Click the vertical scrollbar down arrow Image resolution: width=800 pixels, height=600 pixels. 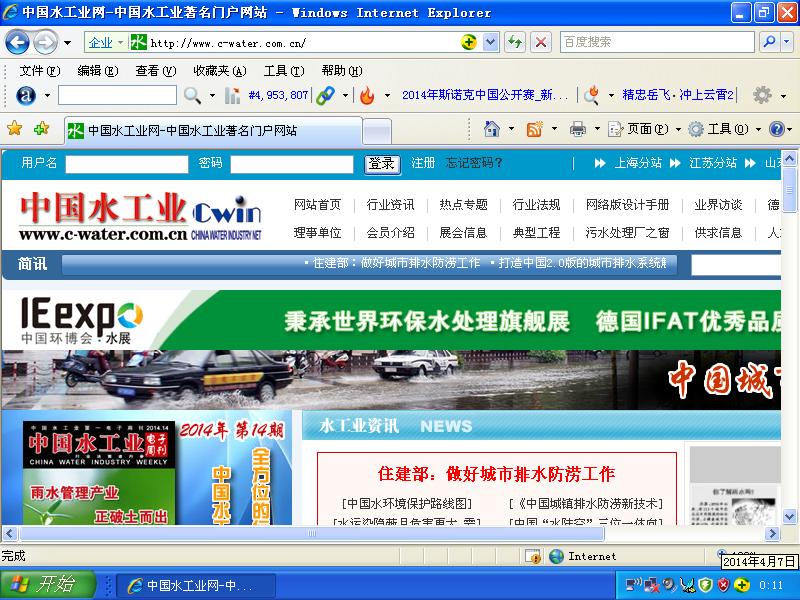[789, 516]
